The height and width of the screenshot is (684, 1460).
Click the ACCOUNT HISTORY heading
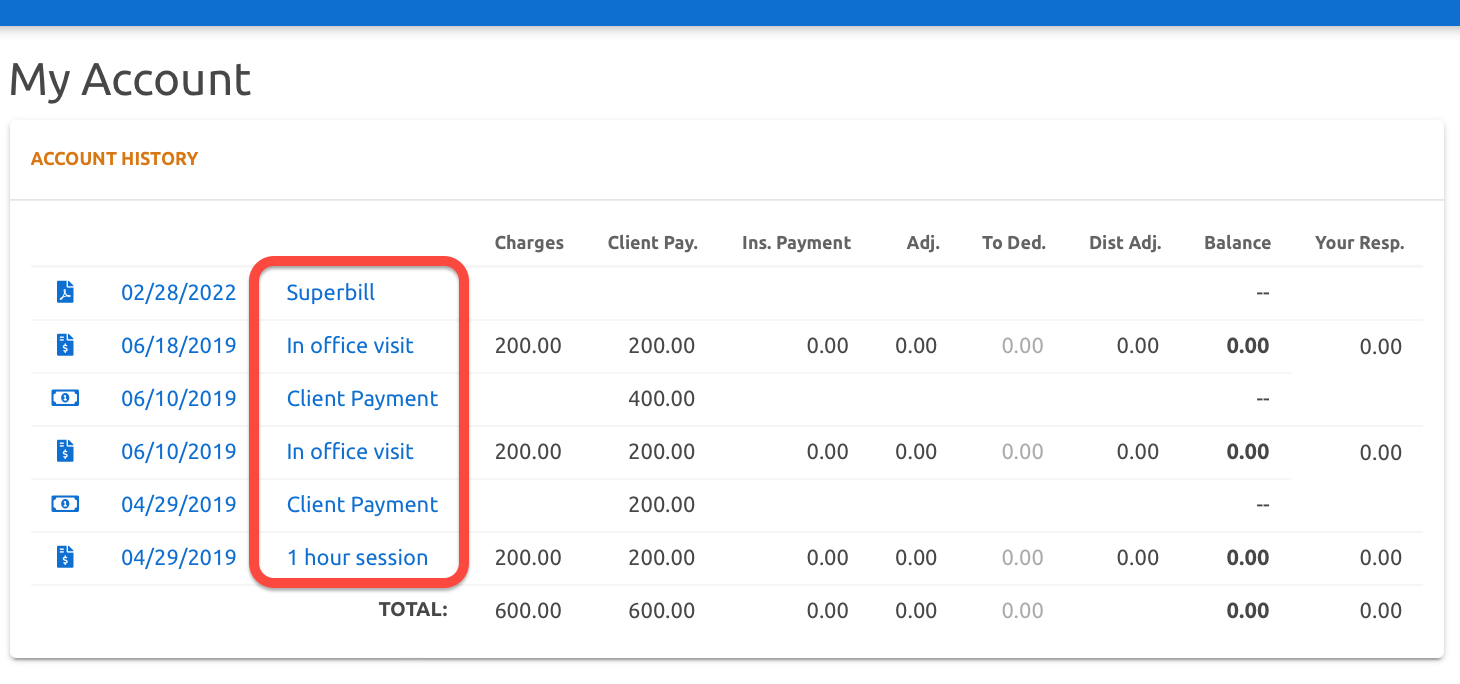point(114,158)
